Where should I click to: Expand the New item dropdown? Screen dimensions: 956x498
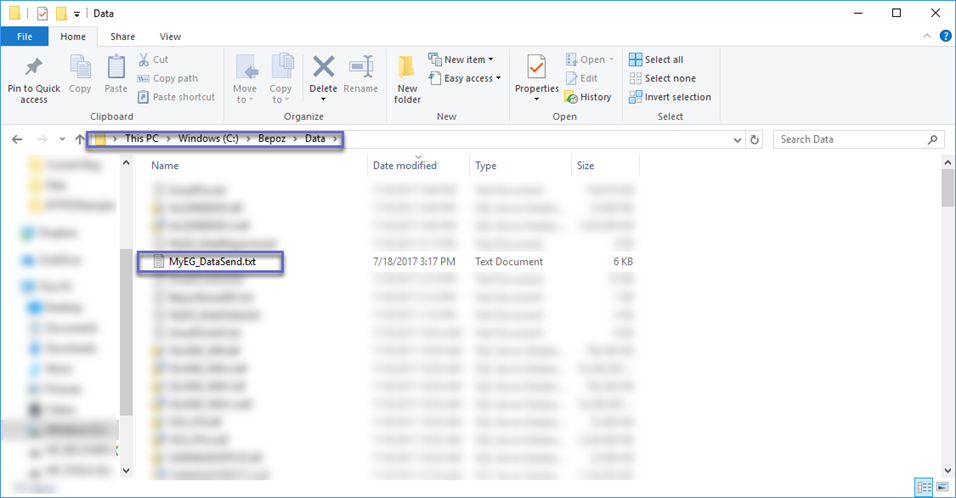tap(461, 60)
